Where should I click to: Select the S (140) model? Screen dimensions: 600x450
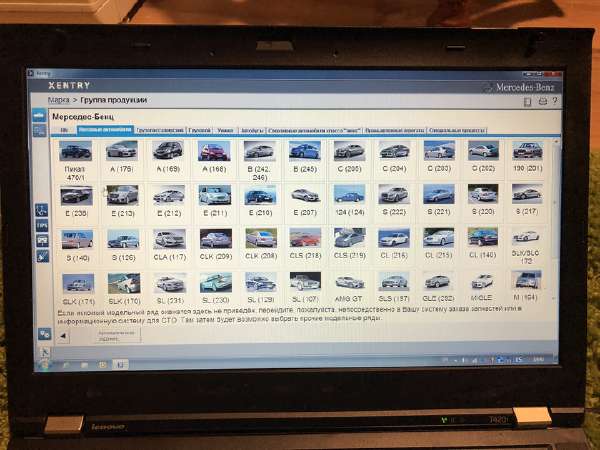coord(77,246)
